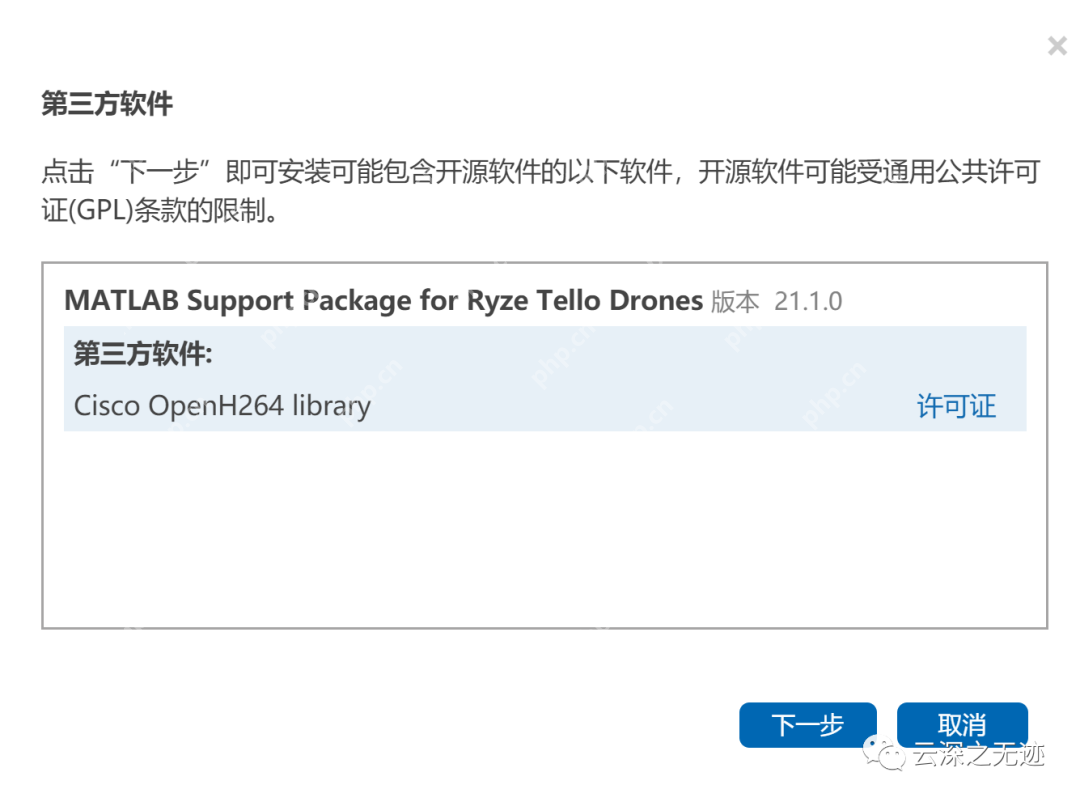1080x802 pixels.
Task: Close the third-party software dialog
Action: click(x=1056, y=46)
